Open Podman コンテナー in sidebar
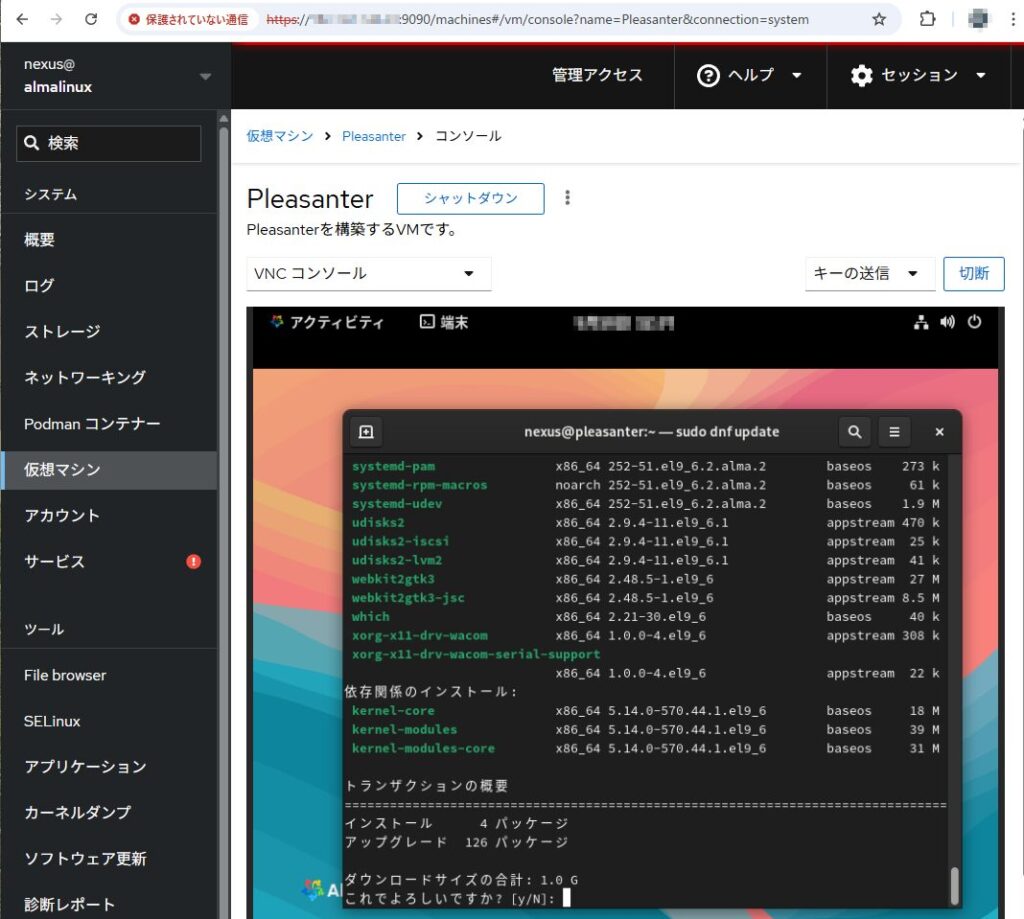The width and height of the screenshot is (1024, 919). pos(92,424)
